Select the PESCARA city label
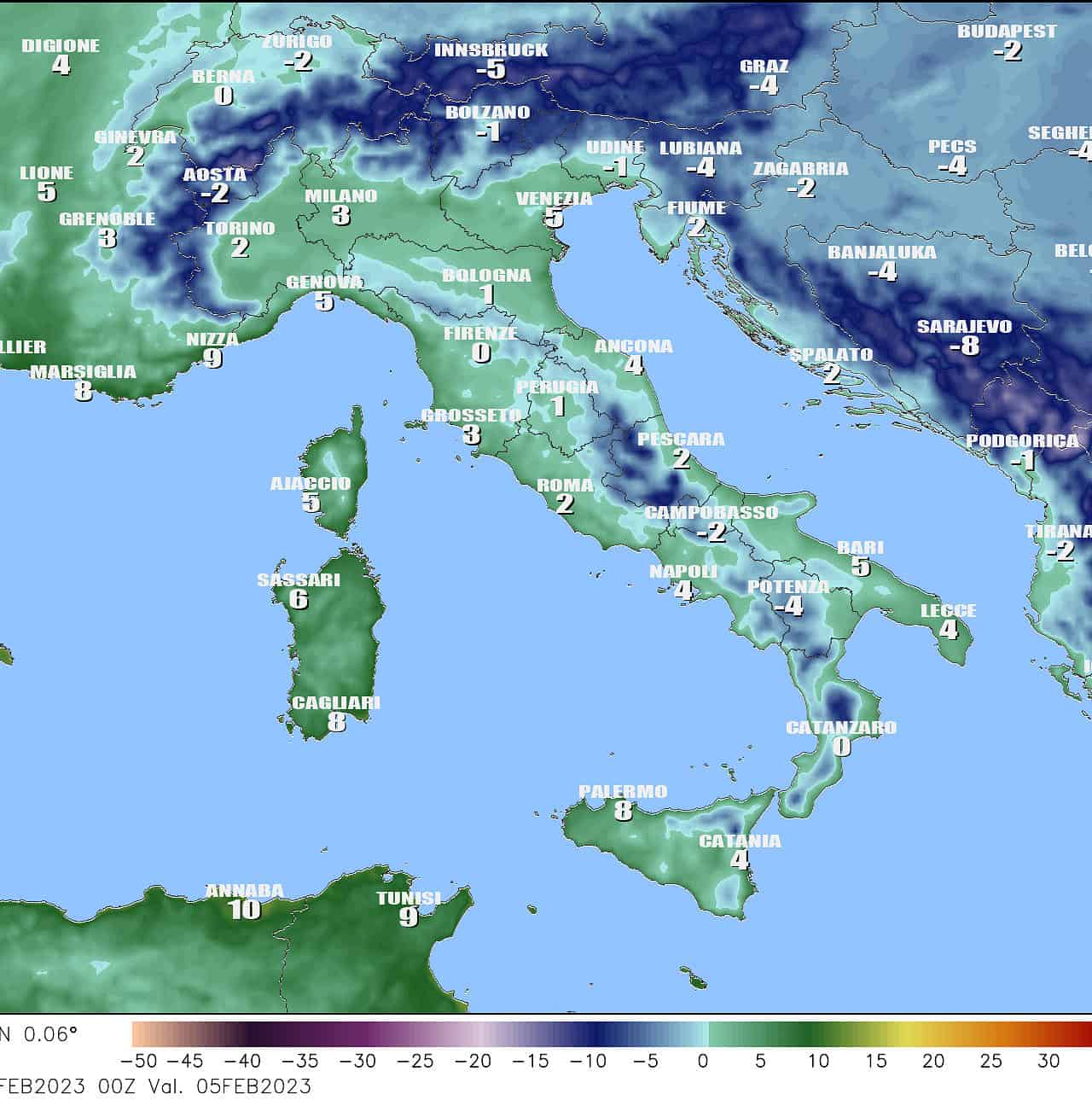The image size is (1092, 1106). tap(682, 439)
